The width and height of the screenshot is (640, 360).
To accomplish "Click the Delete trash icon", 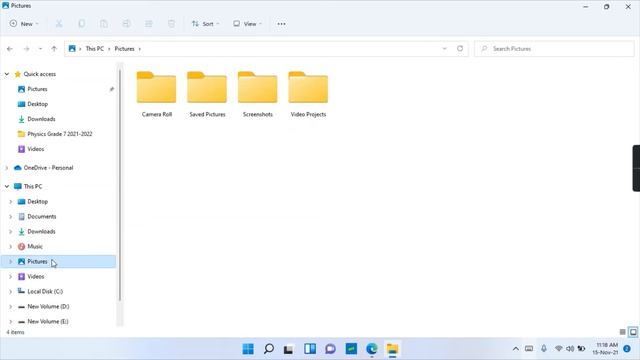I will tap(171, 24).
